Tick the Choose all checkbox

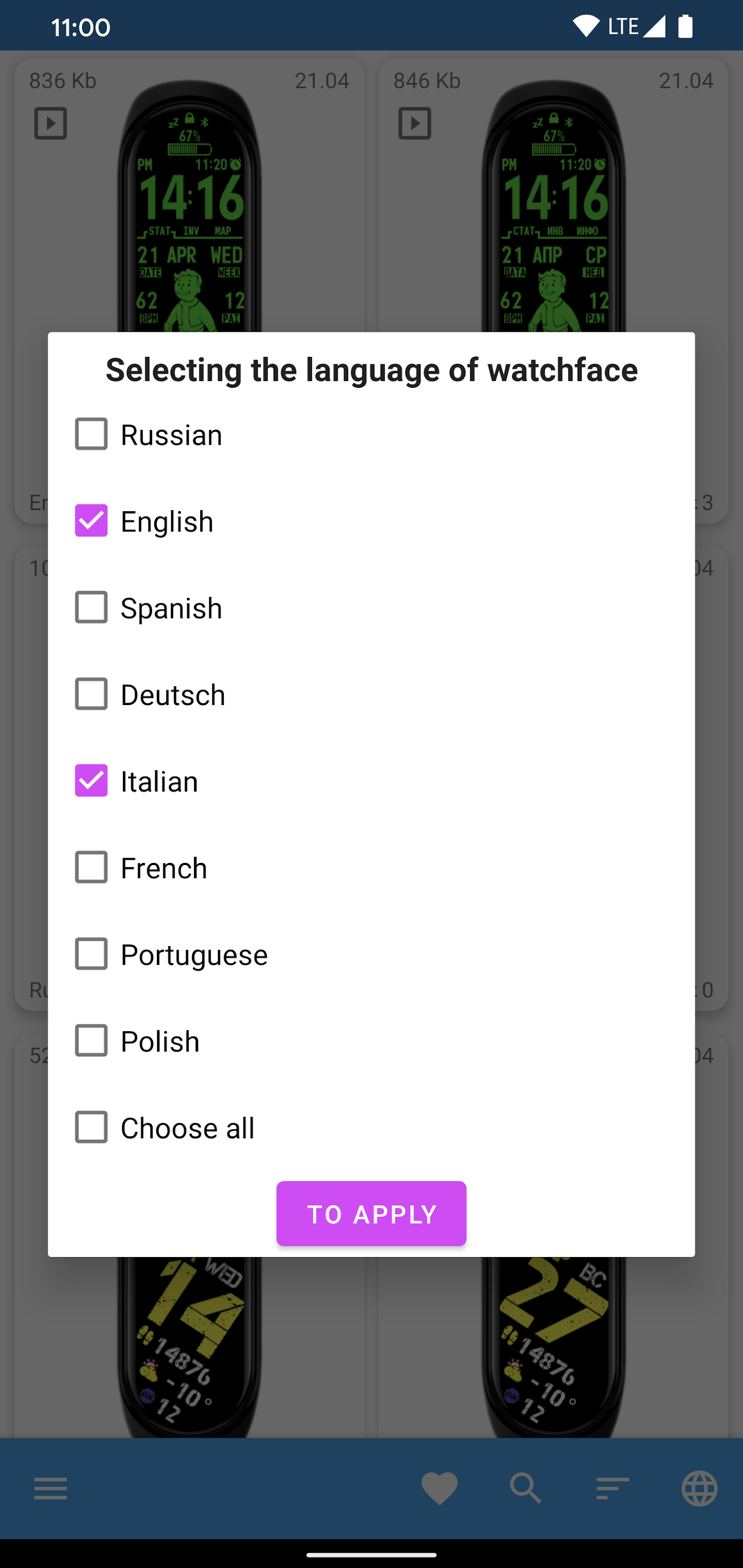(x=92, y=1127)
